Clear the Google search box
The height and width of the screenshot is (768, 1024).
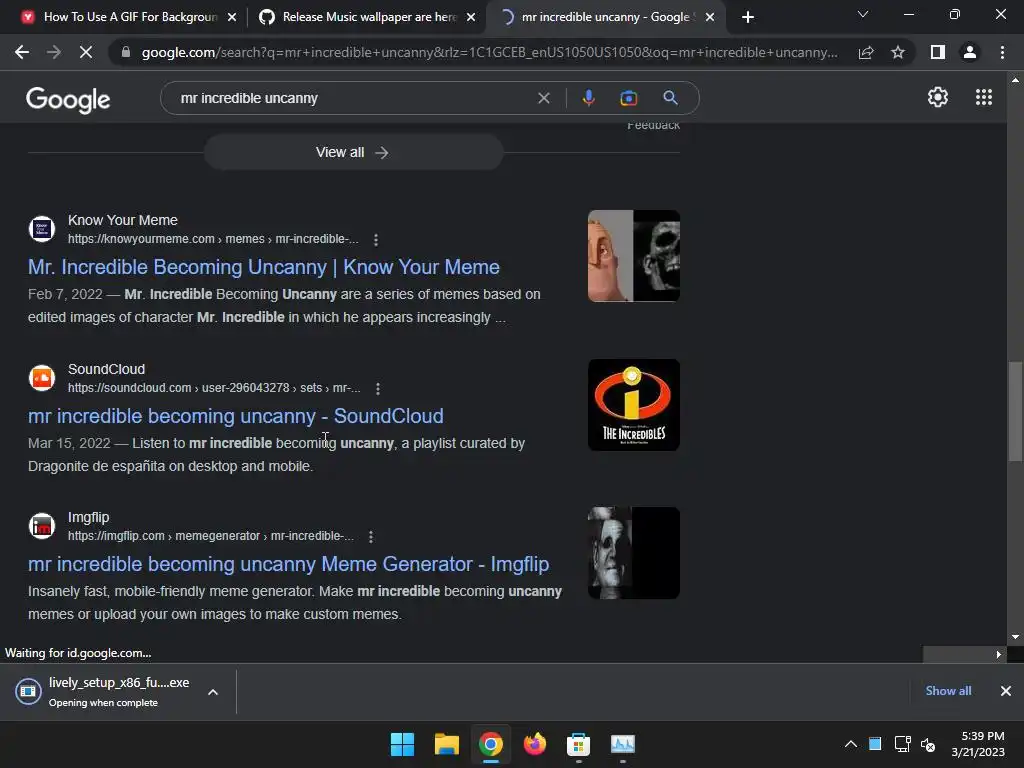pos(543,98)
